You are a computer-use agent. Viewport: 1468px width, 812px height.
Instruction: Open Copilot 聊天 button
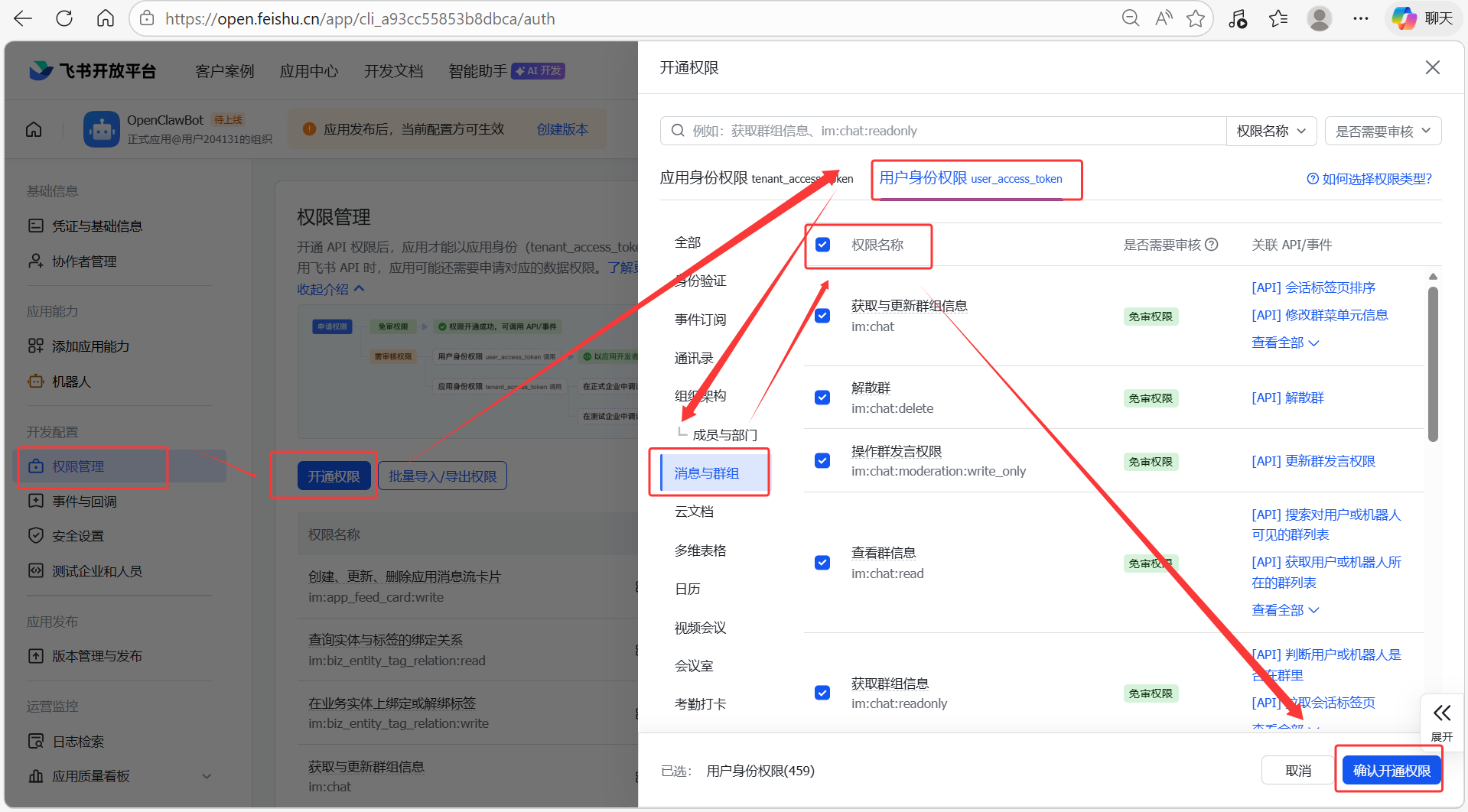tap(1422, 18)
